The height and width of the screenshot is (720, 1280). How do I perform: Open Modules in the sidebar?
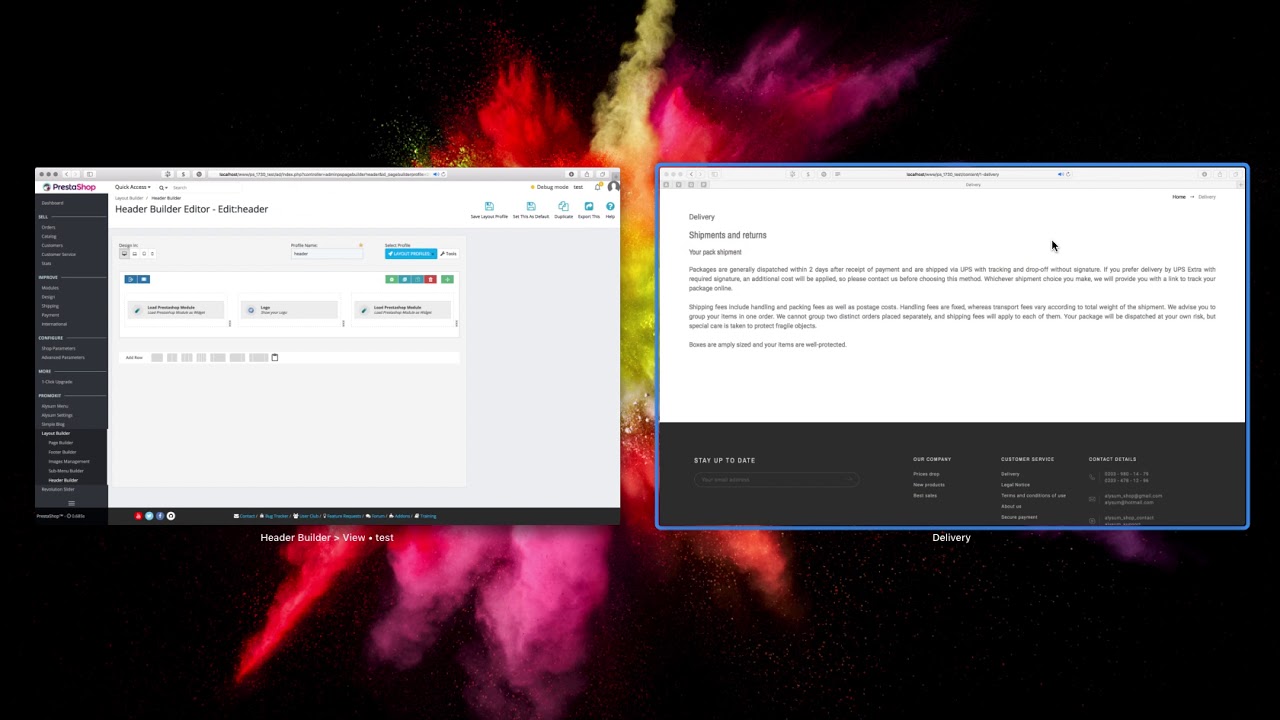point(50,288)
